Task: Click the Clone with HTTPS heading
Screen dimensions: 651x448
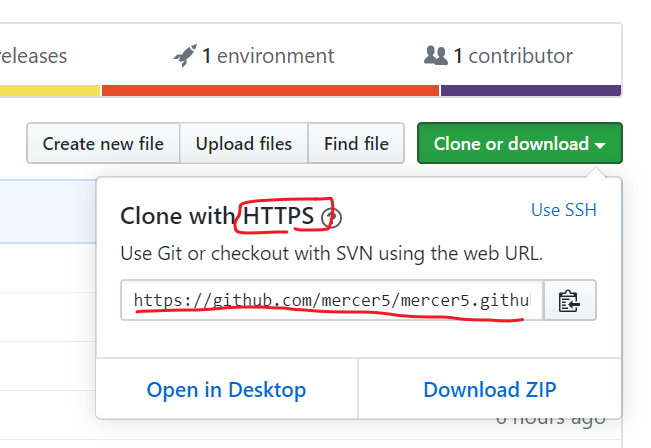Action: coord(217,217)
